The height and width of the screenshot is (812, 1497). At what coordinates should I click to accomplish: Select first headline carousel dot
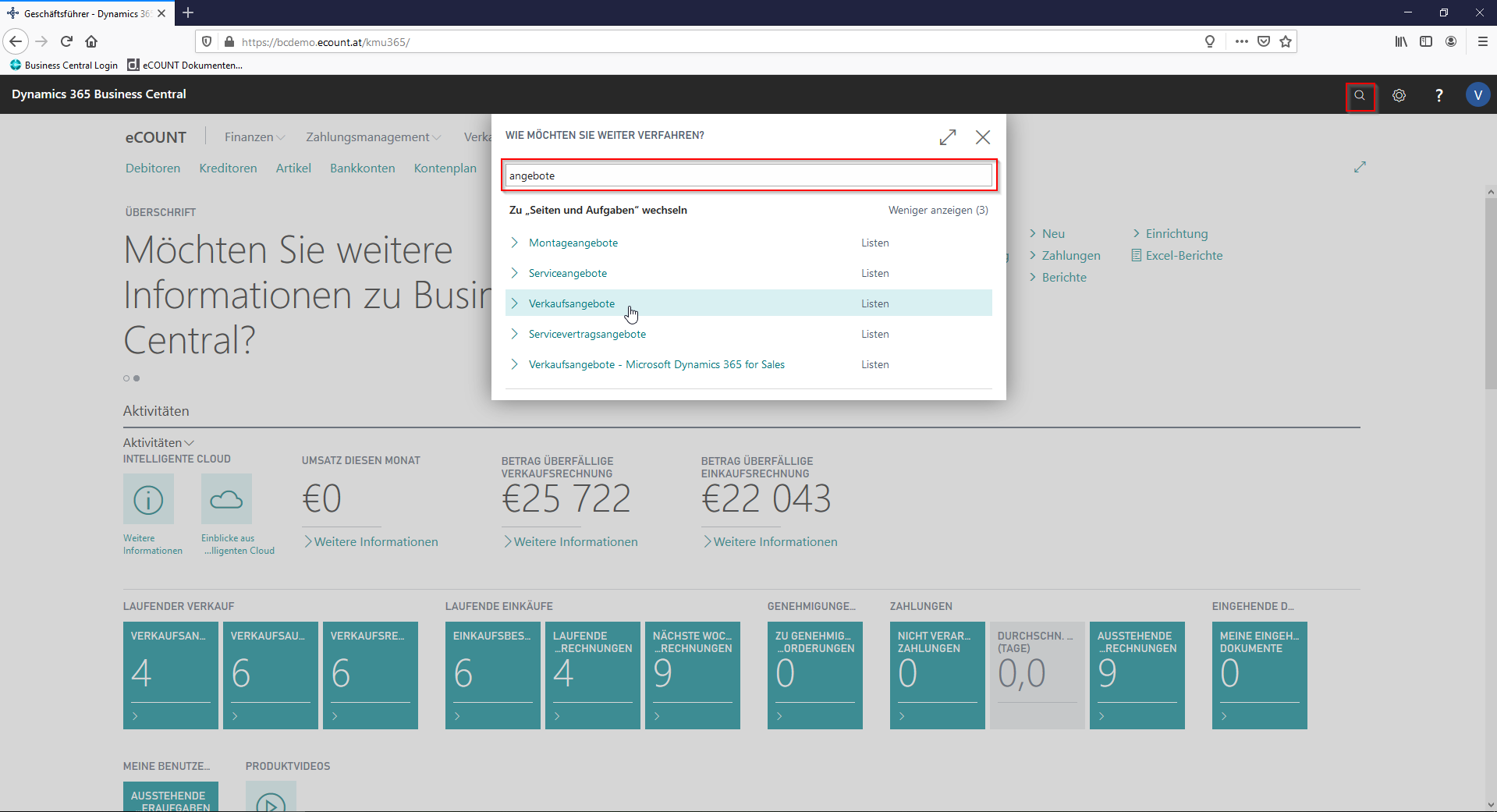[126, 378]
